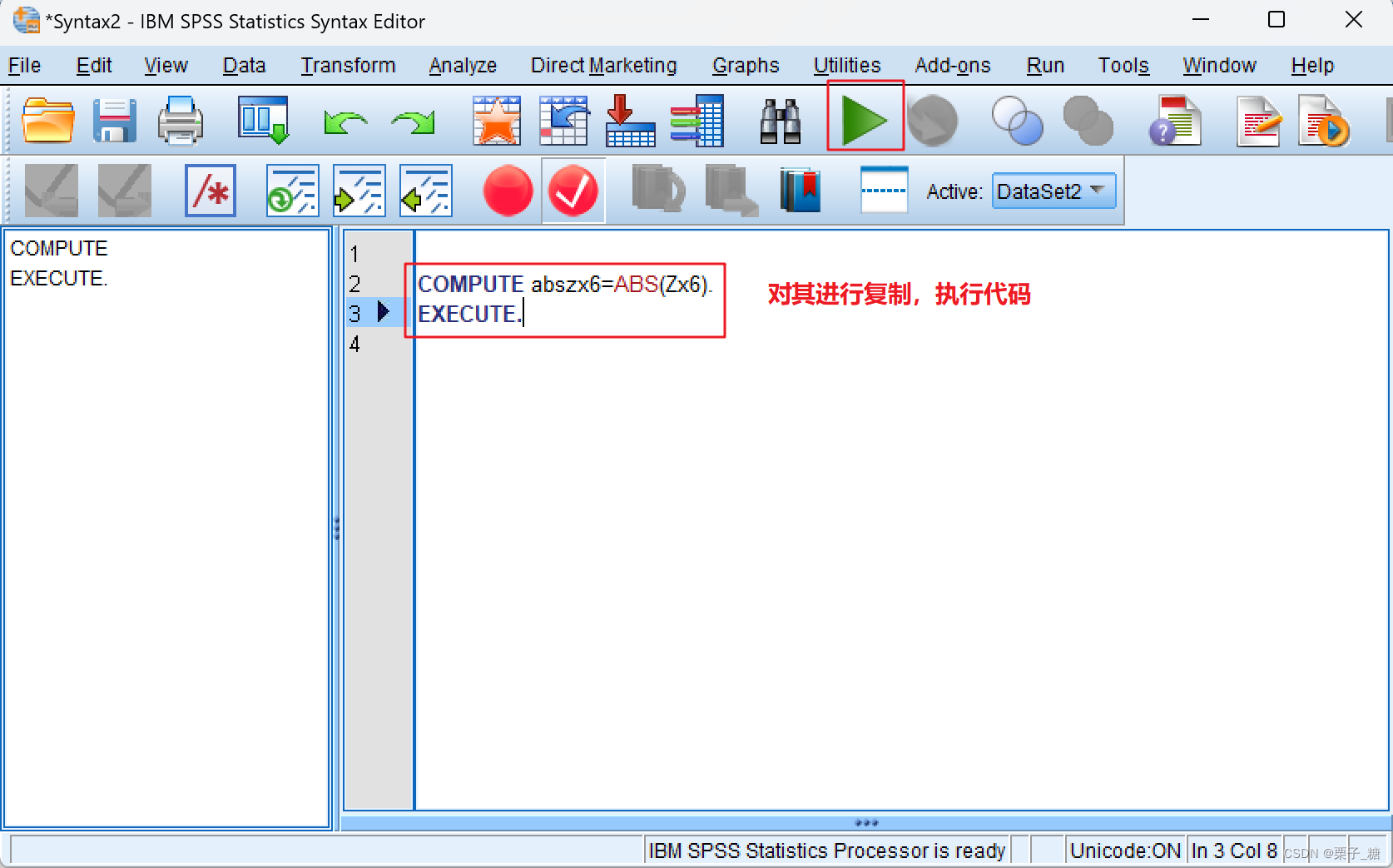Click the Outdent syntax icon with left arrow
This screenshot has width=1393, height=868.
click(425, 191)
